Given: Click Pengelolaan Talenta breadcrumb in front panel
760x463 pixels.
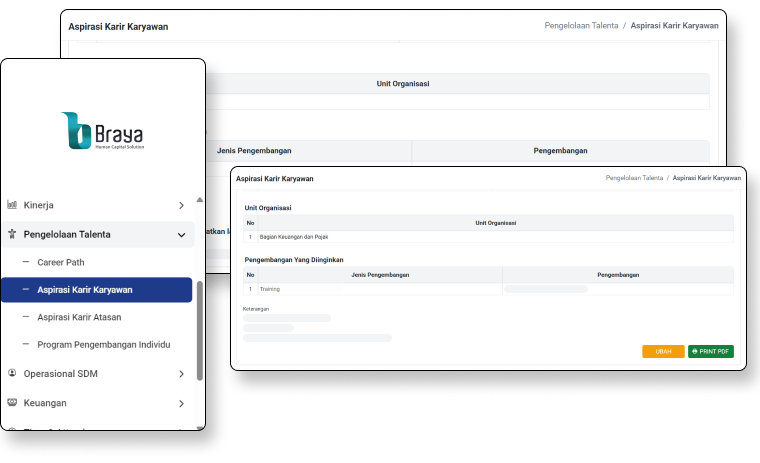Looking at the screenshot, I should [634, 178].
